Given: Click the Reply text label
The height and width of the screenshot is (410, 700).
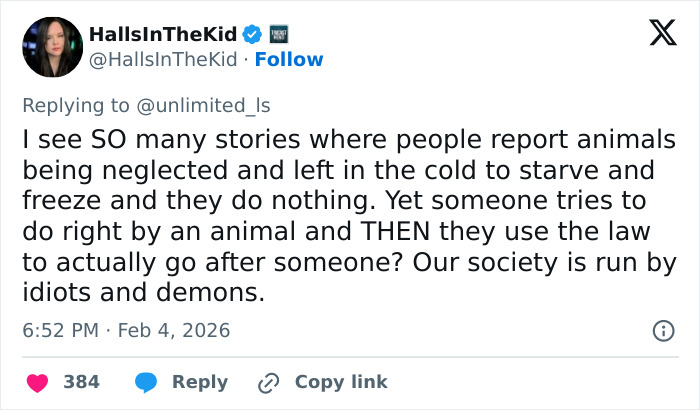Looking at the screenshot, I should (199, 382).
